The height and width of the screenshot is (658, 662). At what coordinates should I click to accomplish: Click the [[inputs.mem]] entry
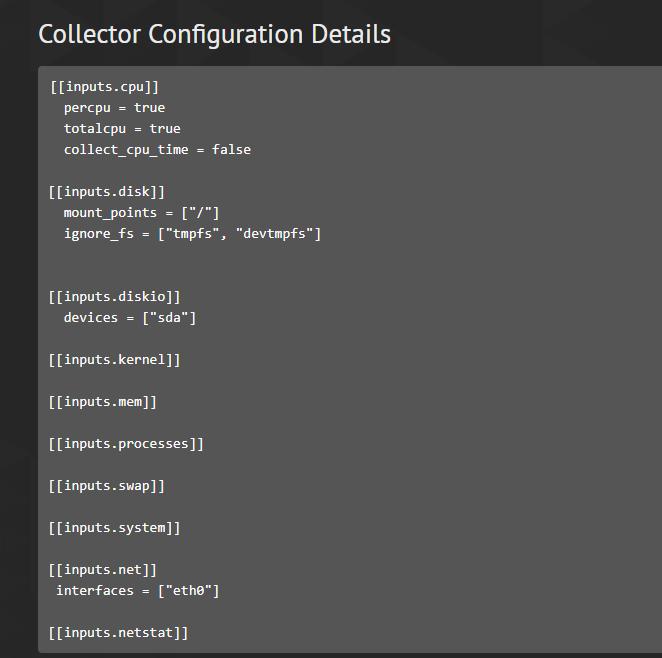click(103, 402)
